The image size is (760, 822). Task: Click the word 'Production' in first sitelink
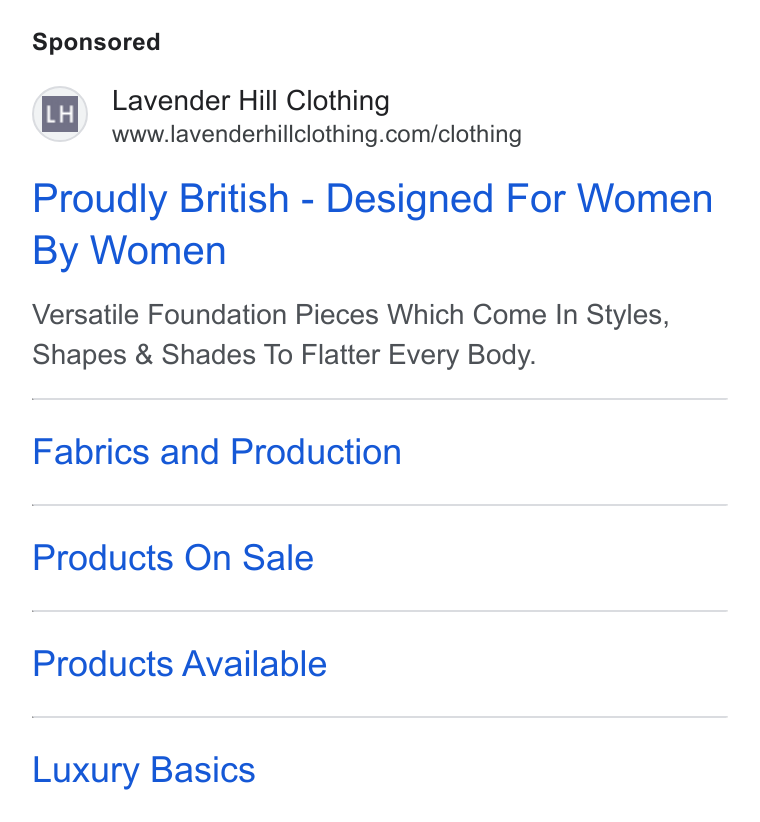(316, 452)
